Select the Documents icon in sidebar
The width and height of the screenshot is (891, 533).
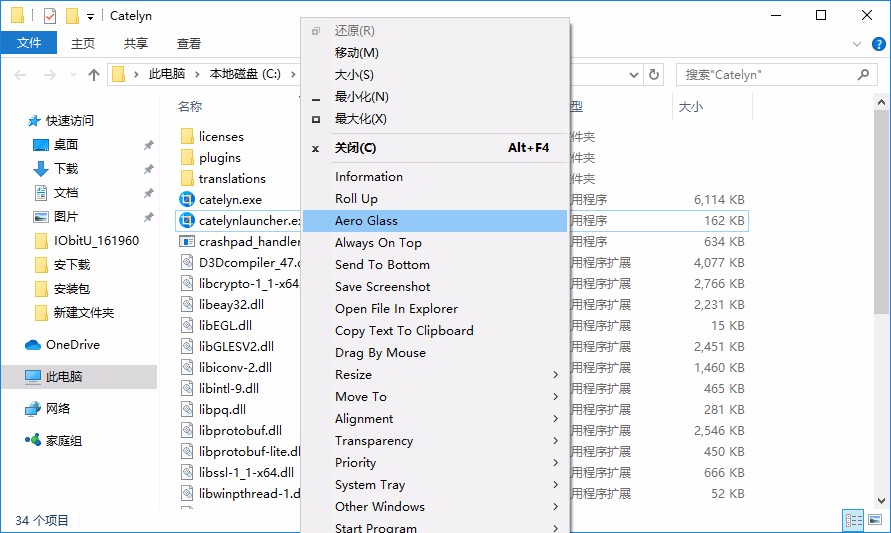coord(41,193)
